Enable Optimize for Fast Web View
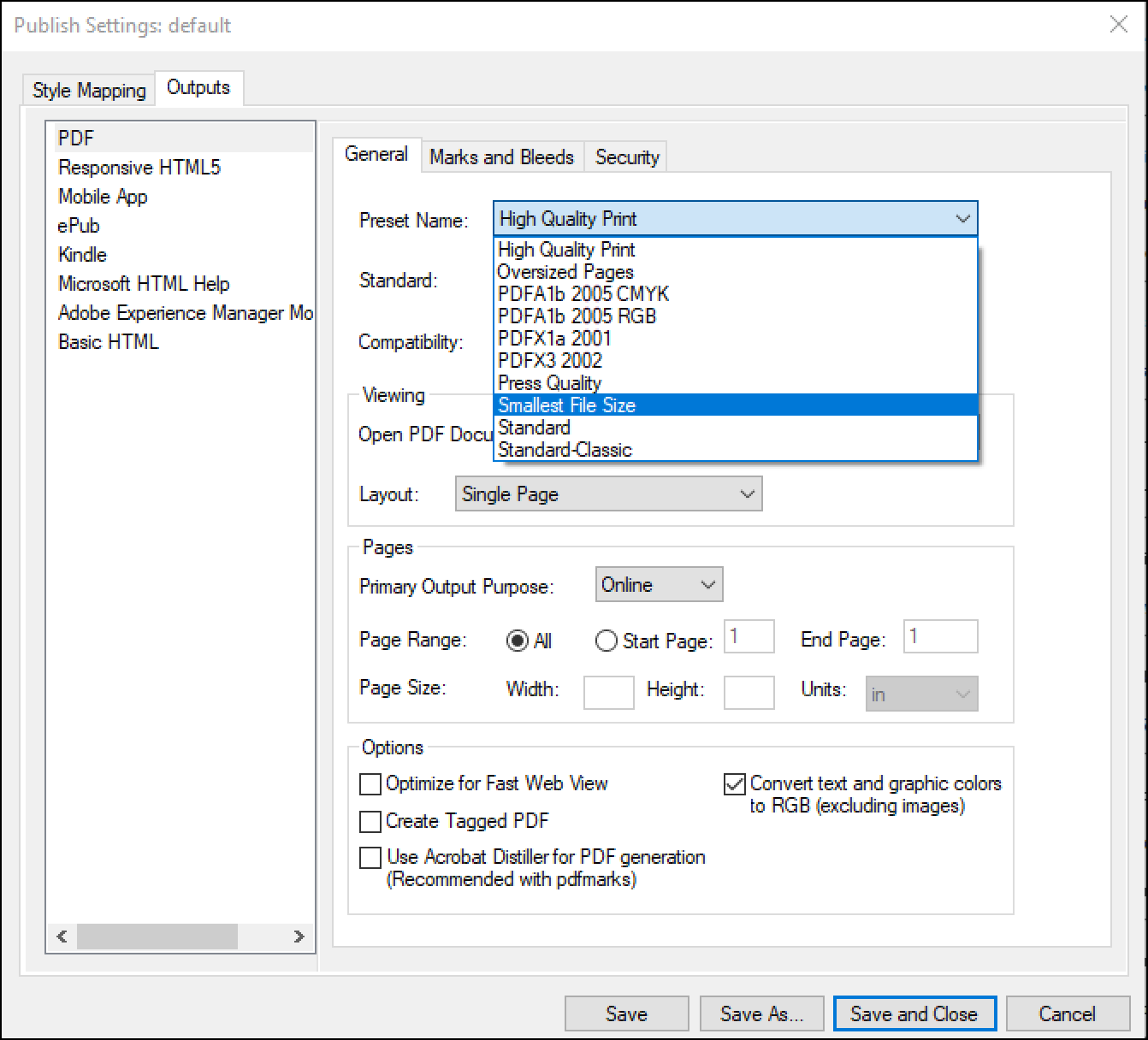1148x1040 pixels. point(370,783)
